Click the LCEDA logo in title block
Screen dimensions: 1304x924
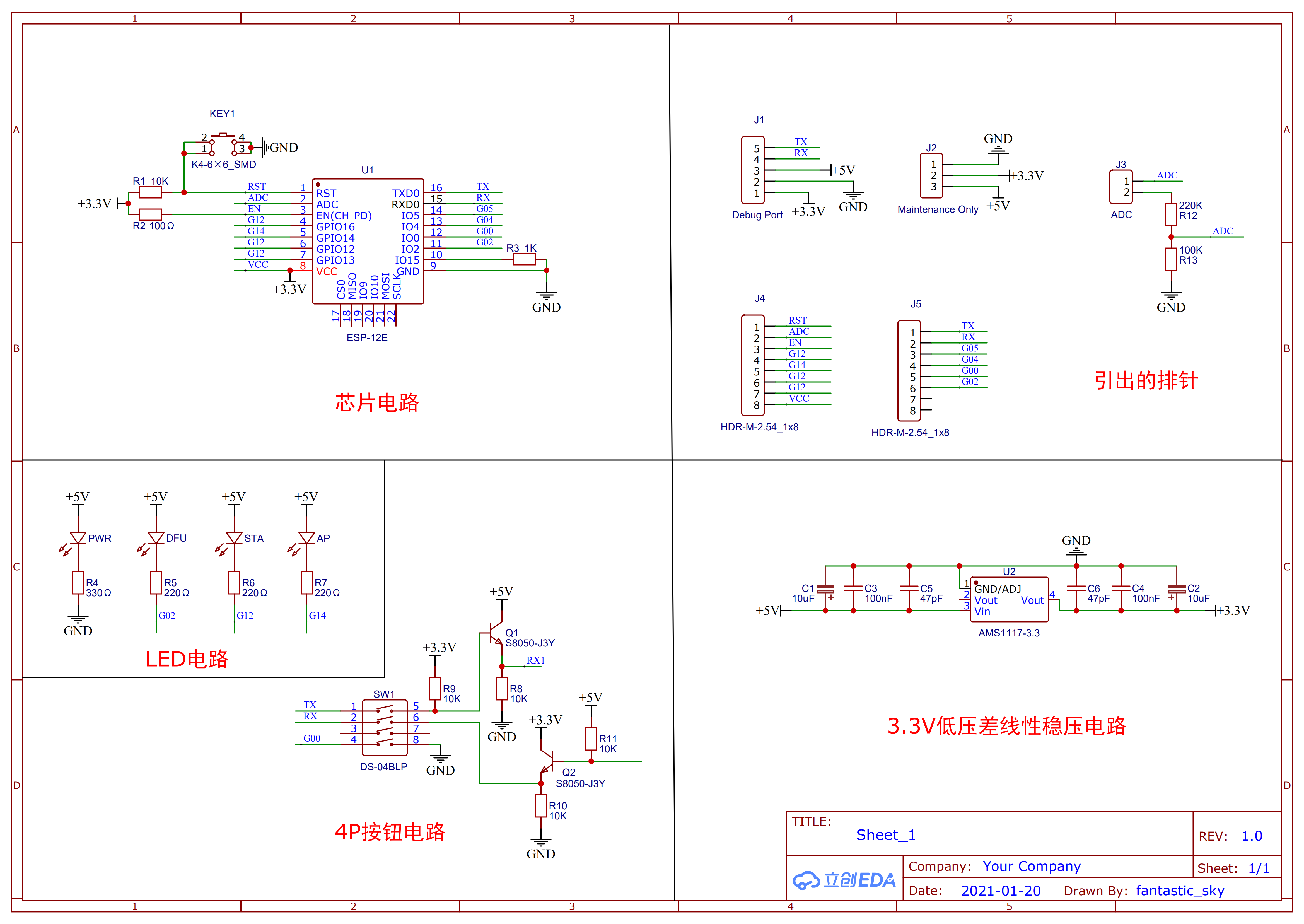[x=844, y=880]
